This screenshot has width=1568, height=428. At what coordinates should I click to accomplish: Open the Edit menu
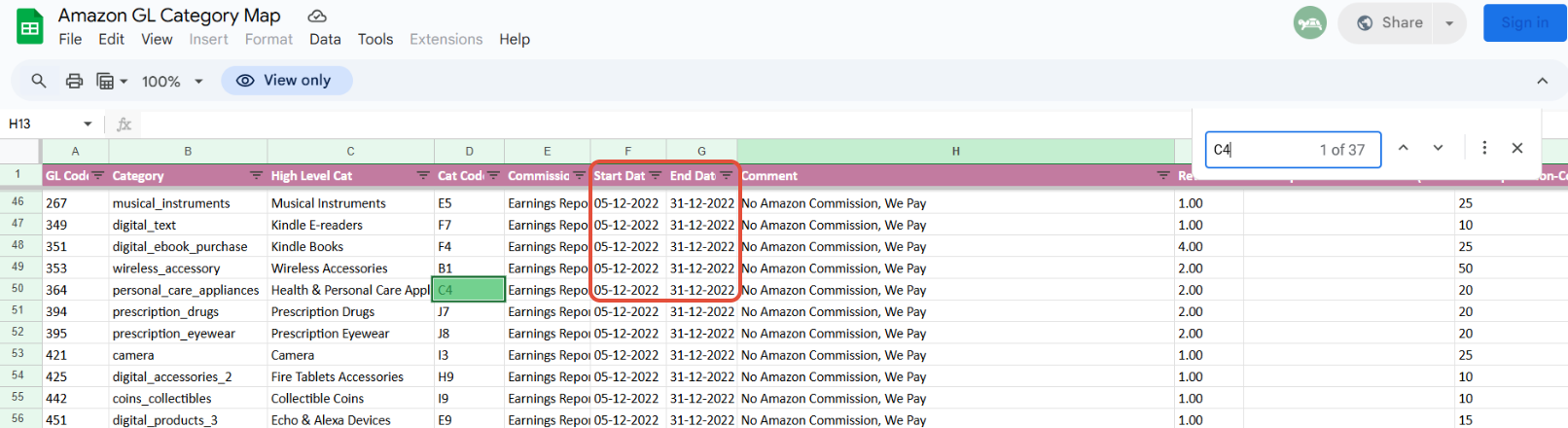point(111,39)
